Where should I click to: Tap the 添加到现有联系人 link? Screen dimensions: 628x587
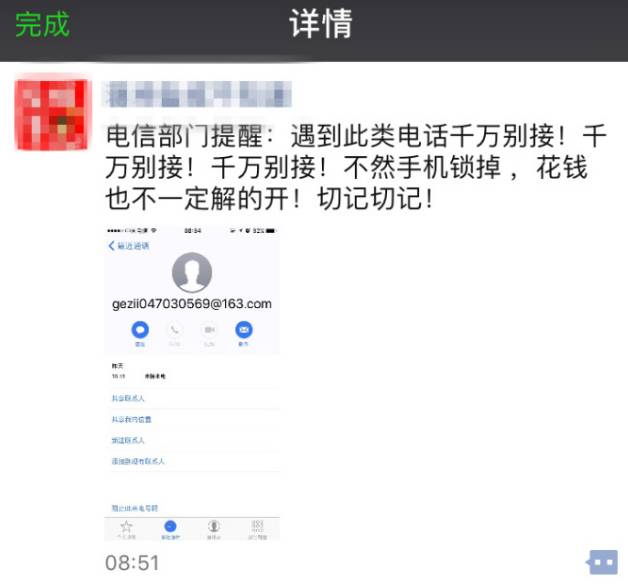138,461
